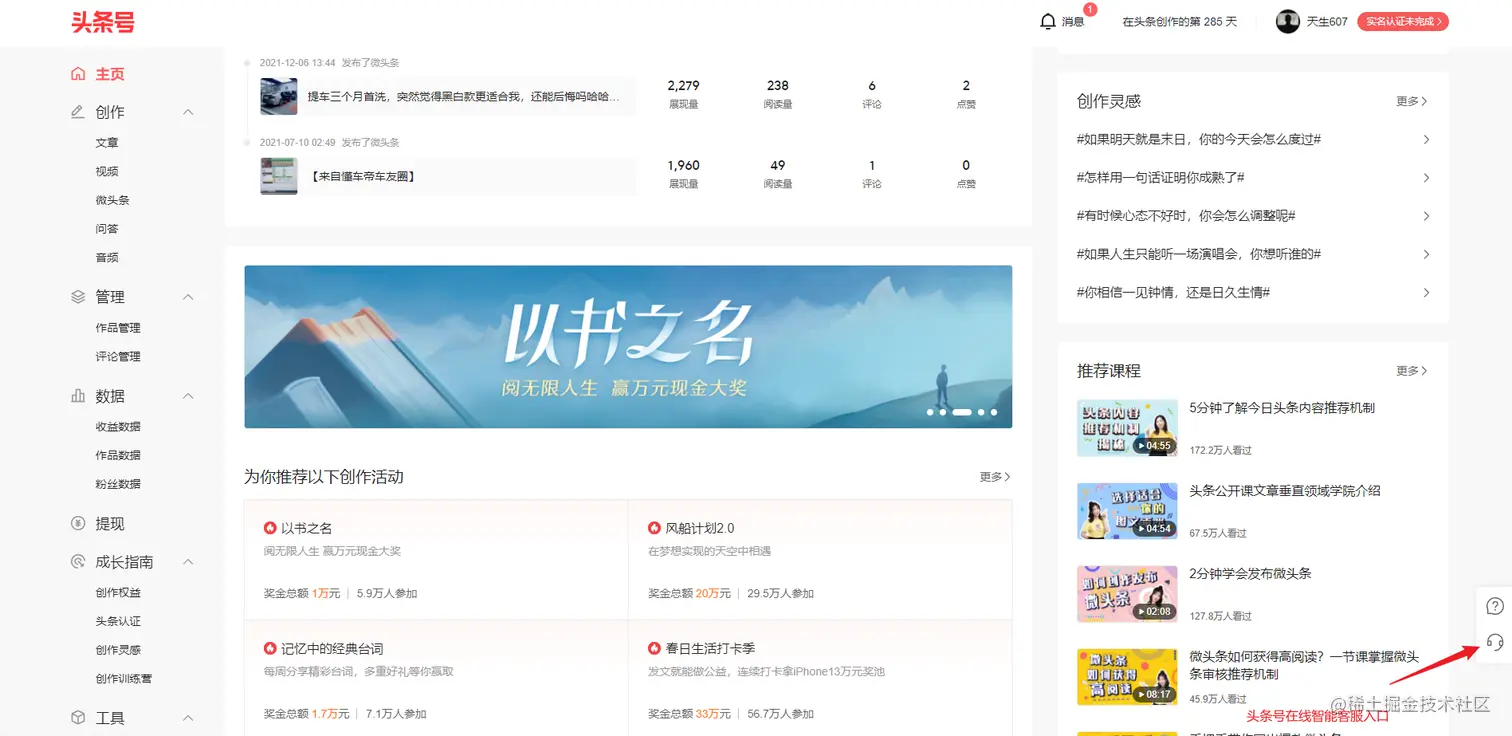This screenshot has height=736, width=1512.
Task: Click 更多 in 推荐课程 panel
Action: (x=1412, y=371)
